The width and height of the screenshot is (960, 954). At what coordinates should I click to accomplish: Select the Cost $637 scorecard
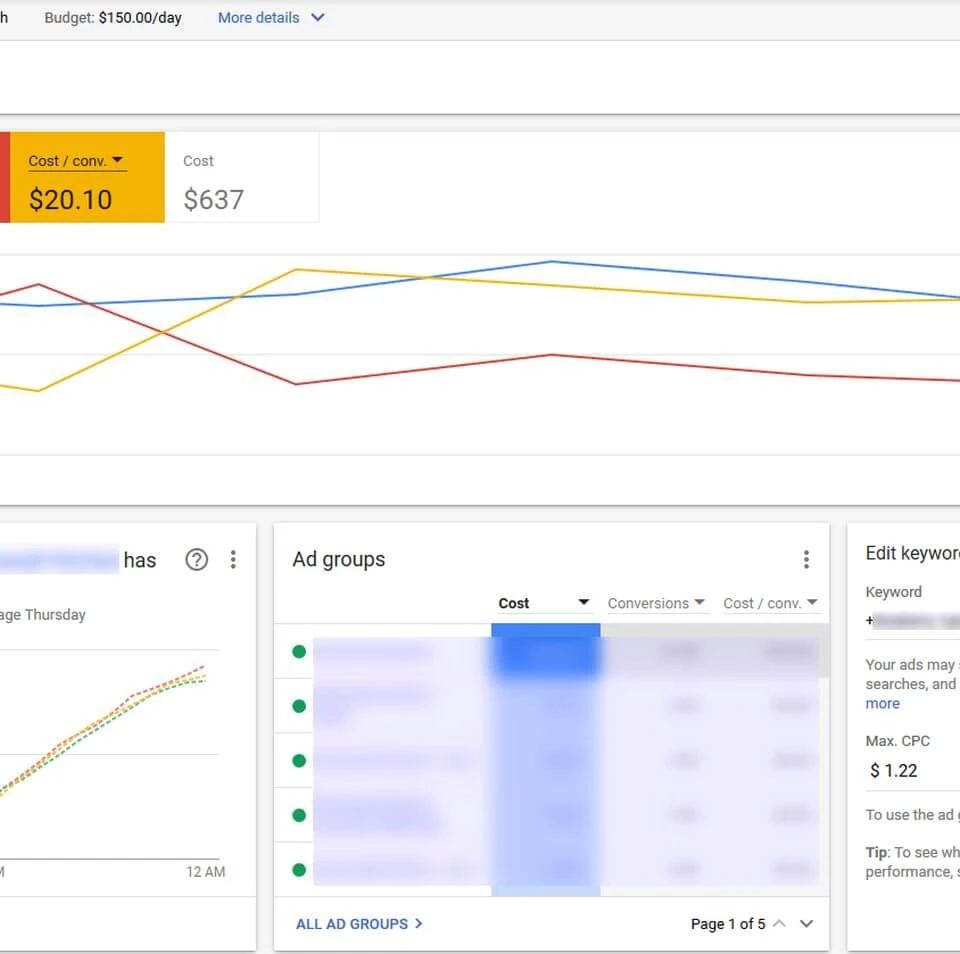pos(242,178)
